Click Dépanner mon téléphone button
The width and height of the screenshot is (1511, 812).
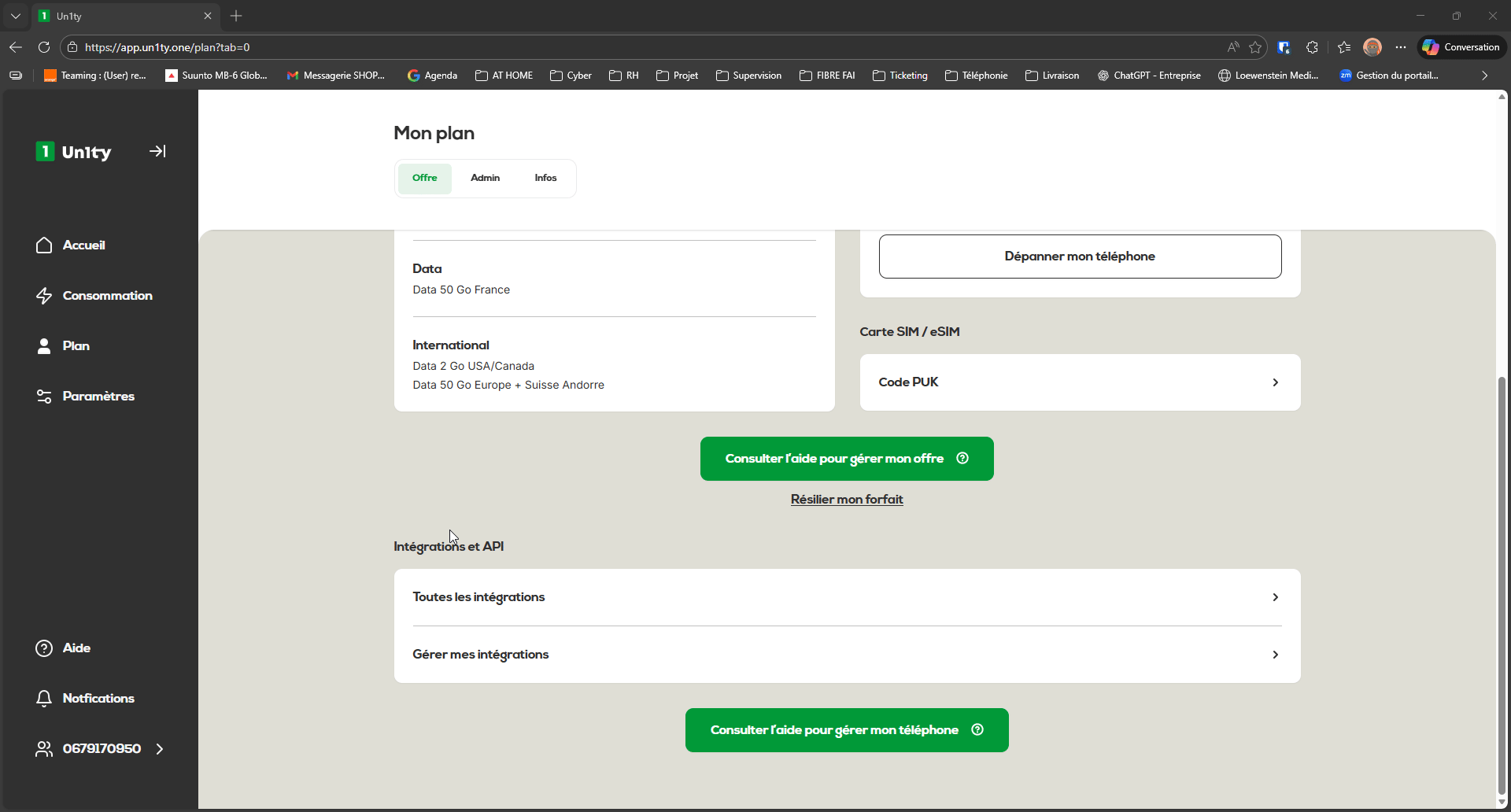[x=1080, y=257]
